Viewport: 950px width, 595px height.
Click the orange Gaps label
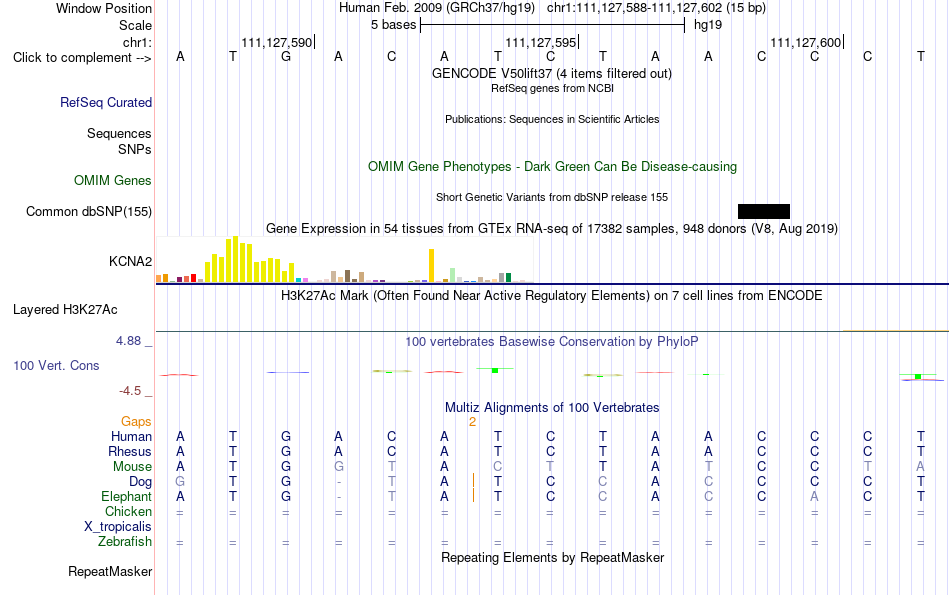click(x=136, y=421)
